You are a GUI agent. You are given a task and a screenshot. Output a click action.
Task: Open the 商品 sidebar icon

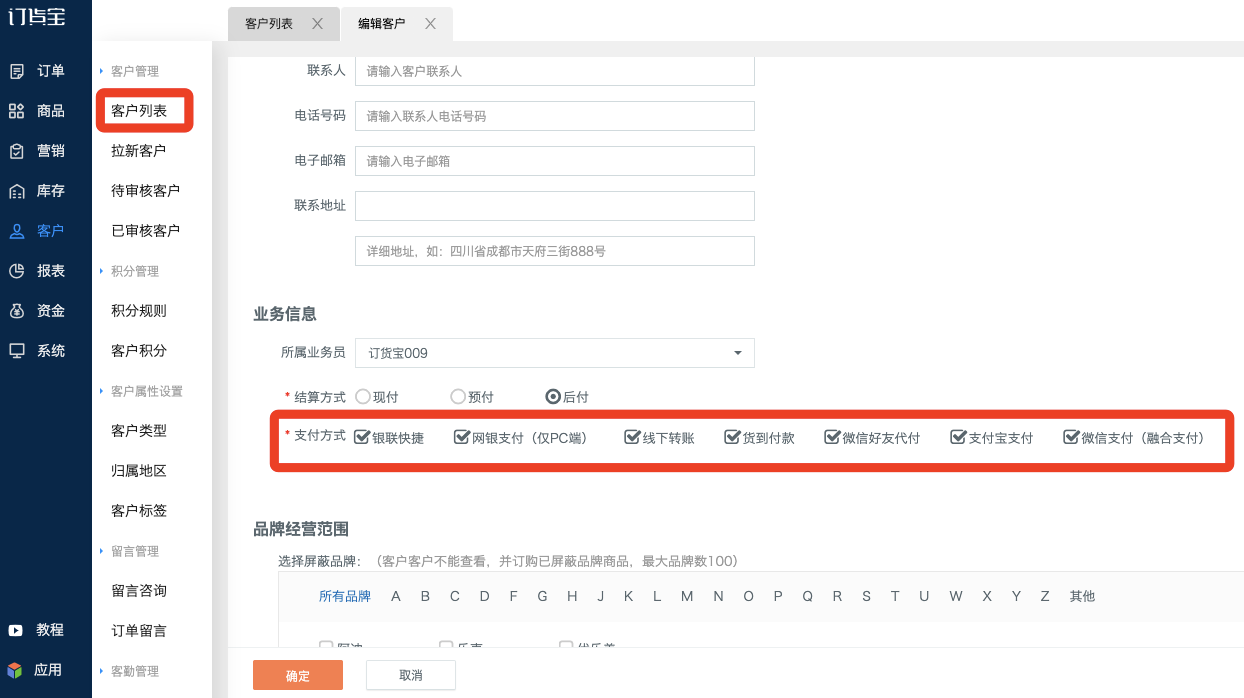[x=17, y=111]
